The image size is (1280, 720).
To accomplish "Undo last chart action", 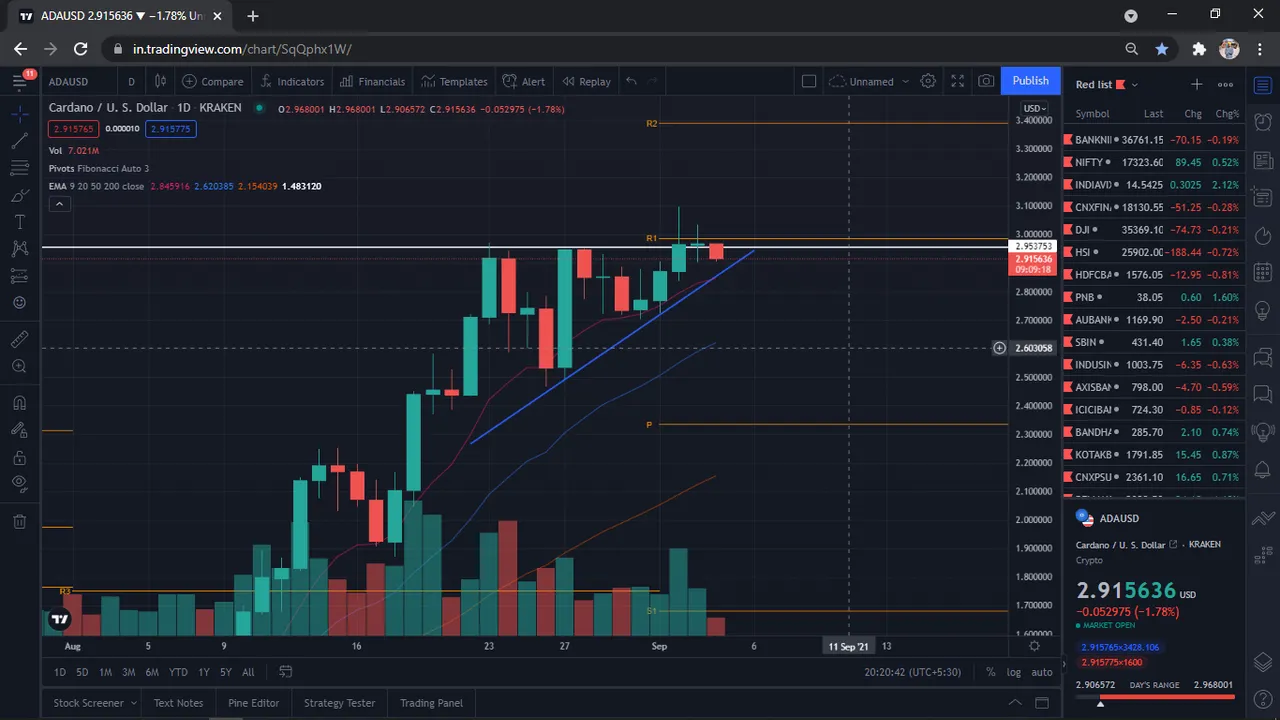I will pos(631,81).
